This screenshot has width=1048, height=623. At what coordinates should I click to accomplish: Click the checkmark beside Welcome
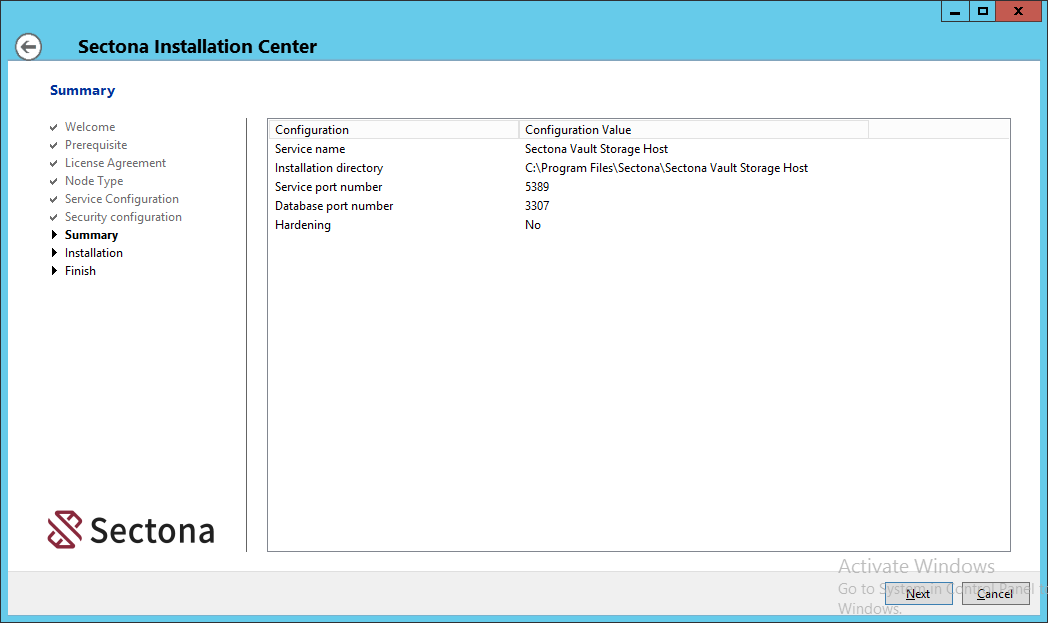coord(54,127)
